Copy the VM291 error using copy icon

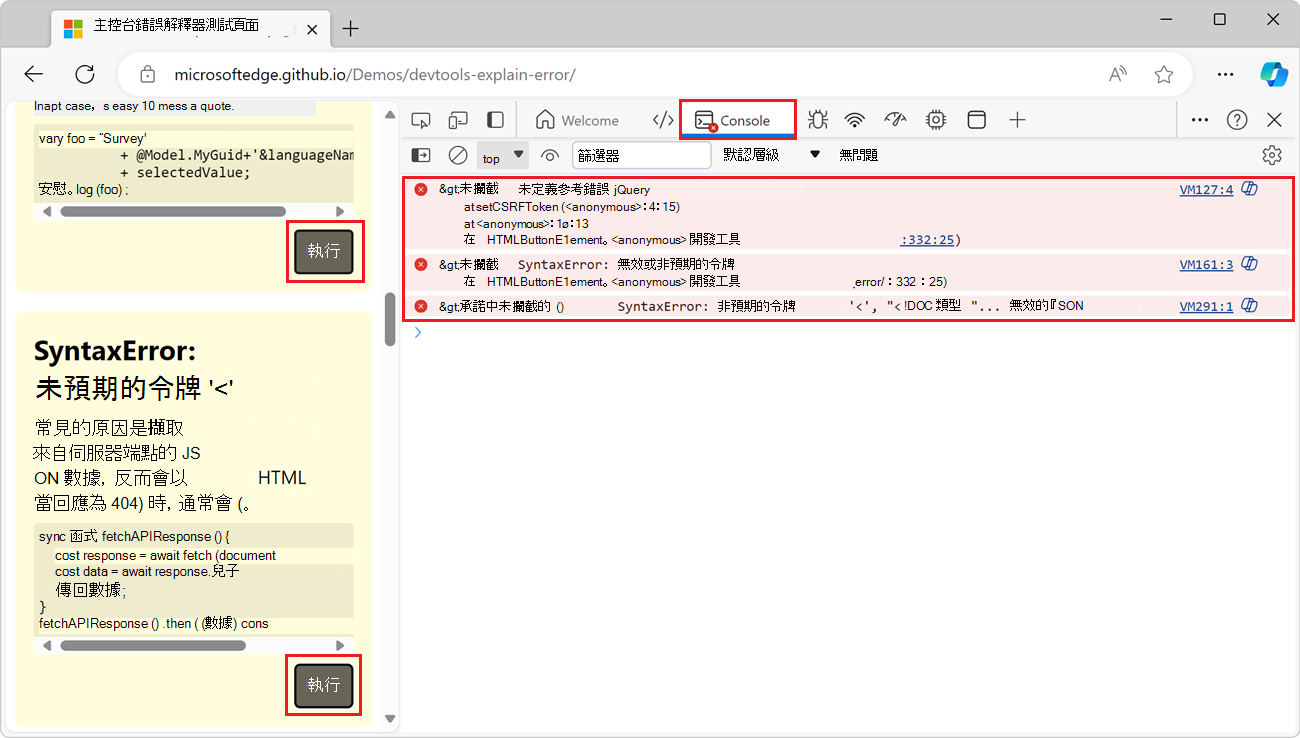[1249, 306]
